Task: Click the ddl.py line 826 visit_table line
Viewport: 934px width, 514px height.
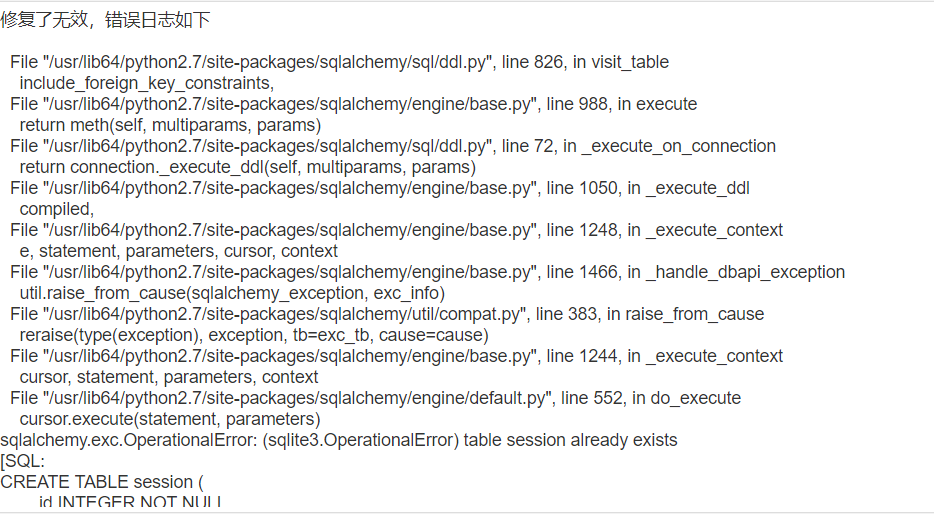Action: tap(340, 62)
